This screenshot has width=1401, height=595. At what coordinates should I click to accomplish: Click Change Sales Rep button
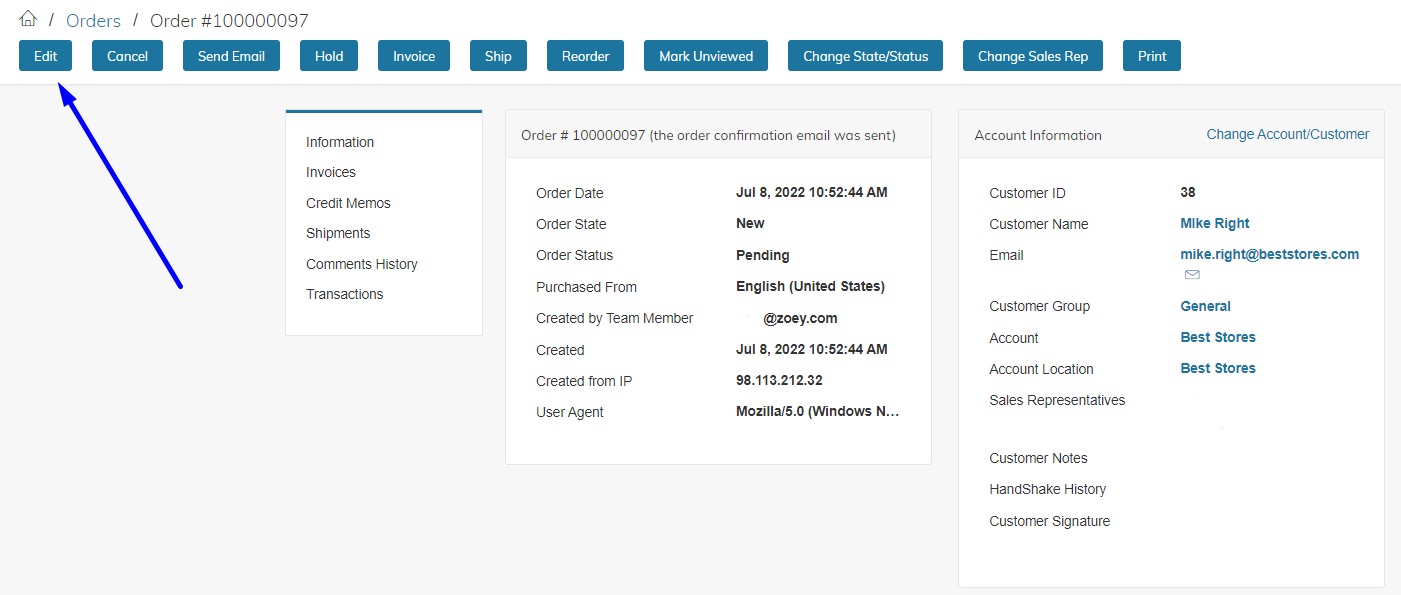tap(1033, 56)
